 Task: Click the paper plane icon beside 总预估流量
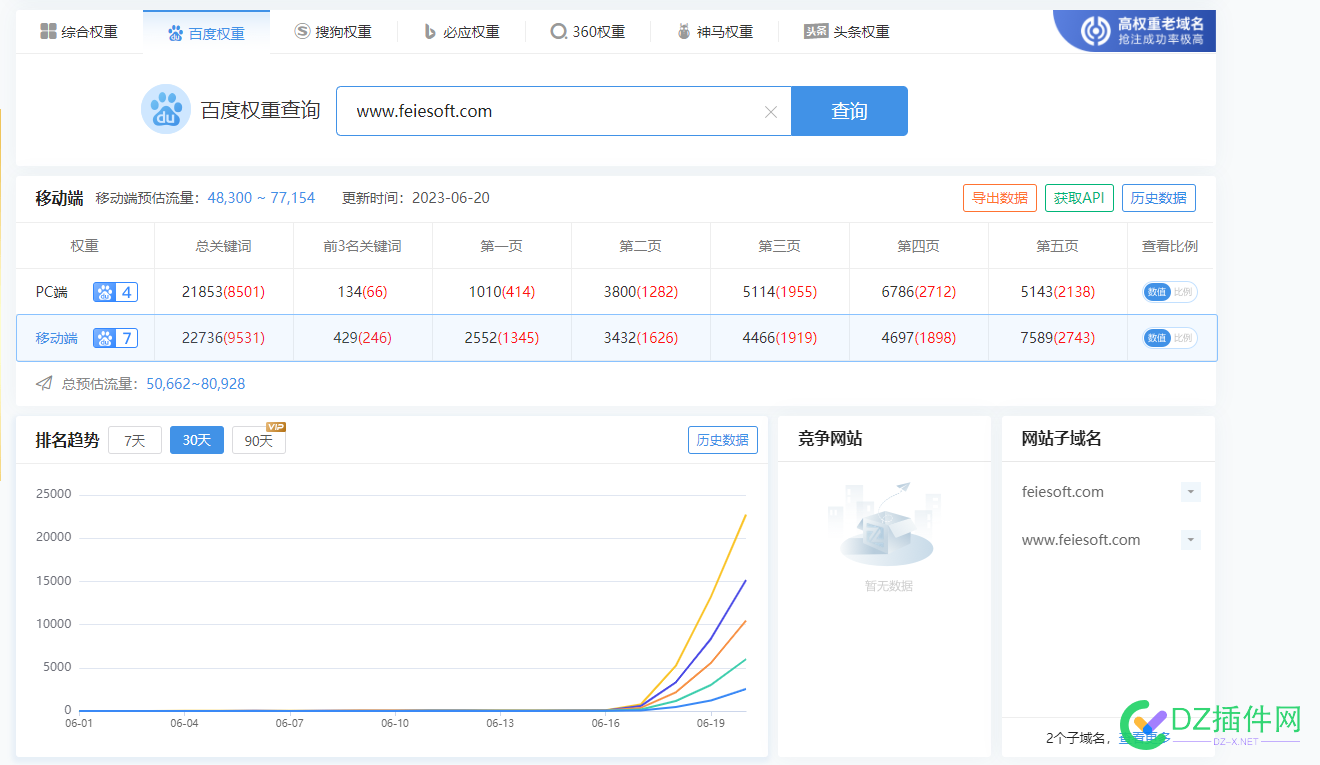44,383
